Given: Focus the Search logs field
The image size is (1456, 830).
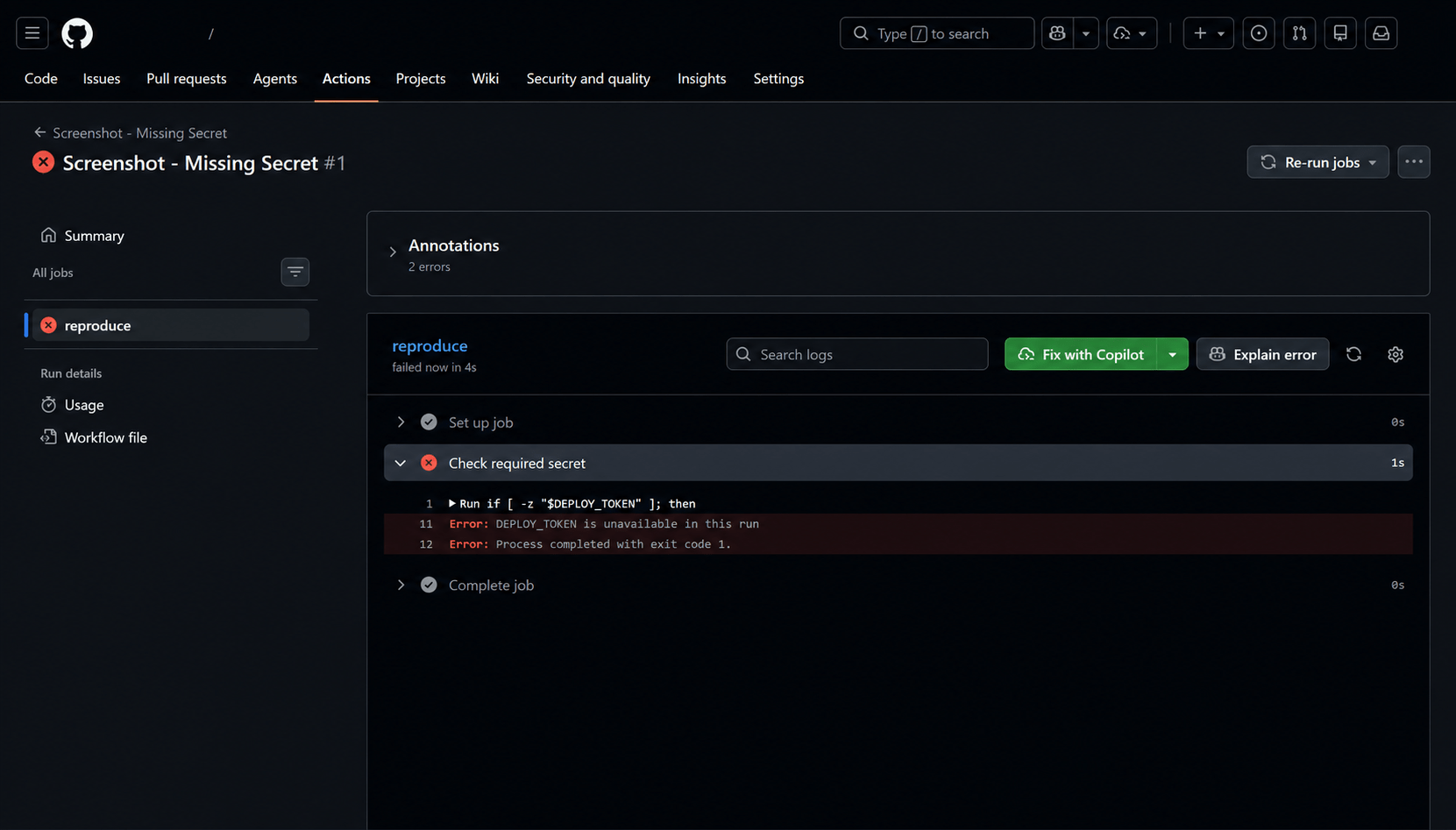Looking at the screenshot, I should 857,354.
